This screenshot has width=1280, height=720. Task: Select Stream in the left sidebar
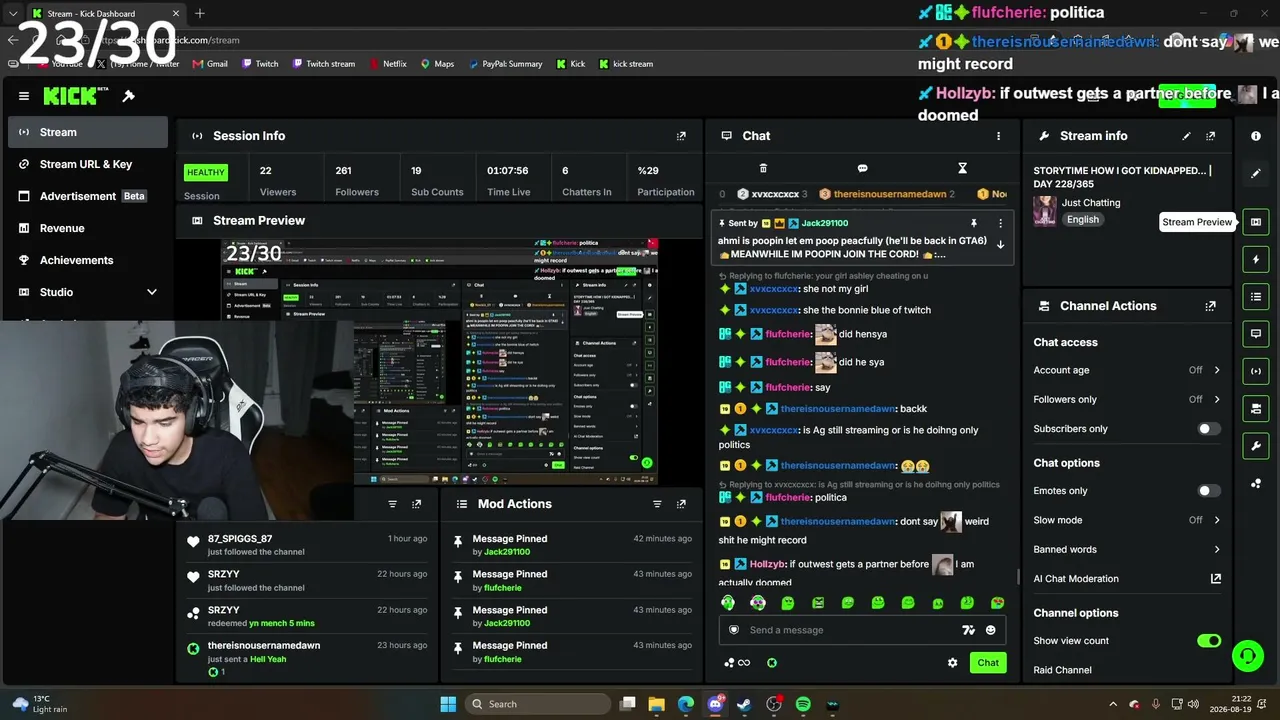(88, 132)
